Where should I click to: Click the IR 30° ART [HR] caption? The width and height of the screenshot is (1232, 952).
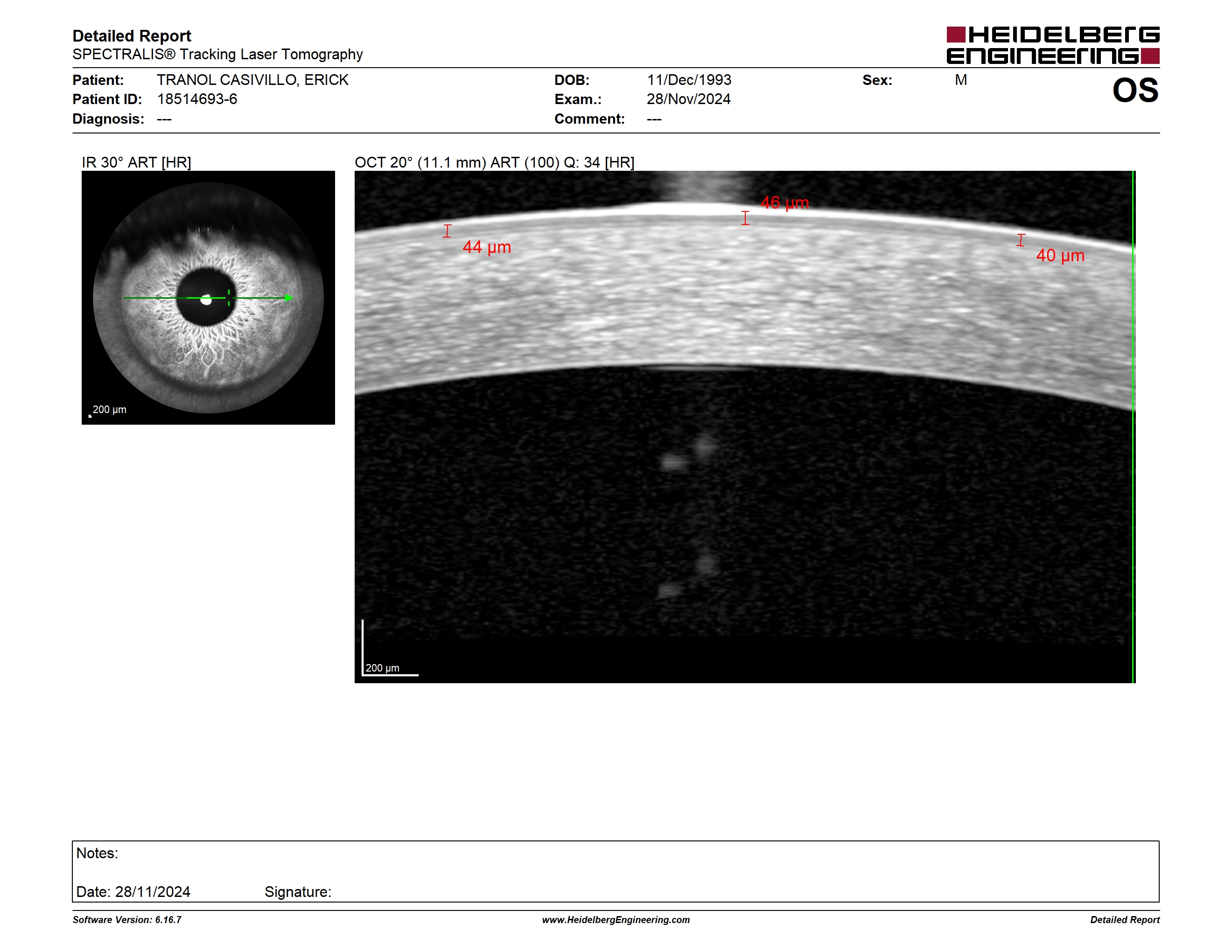pos(137,162)
